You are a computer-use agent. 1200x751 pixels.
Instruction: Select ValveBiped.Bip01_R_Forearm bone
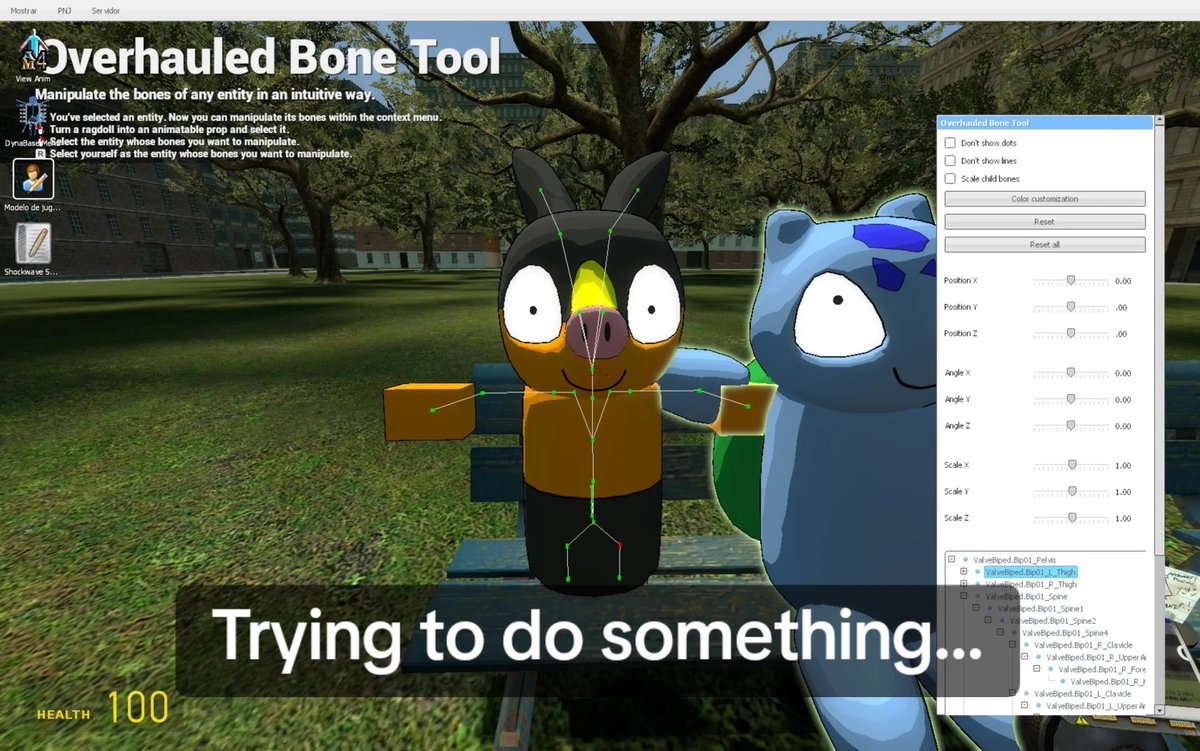1101,669
